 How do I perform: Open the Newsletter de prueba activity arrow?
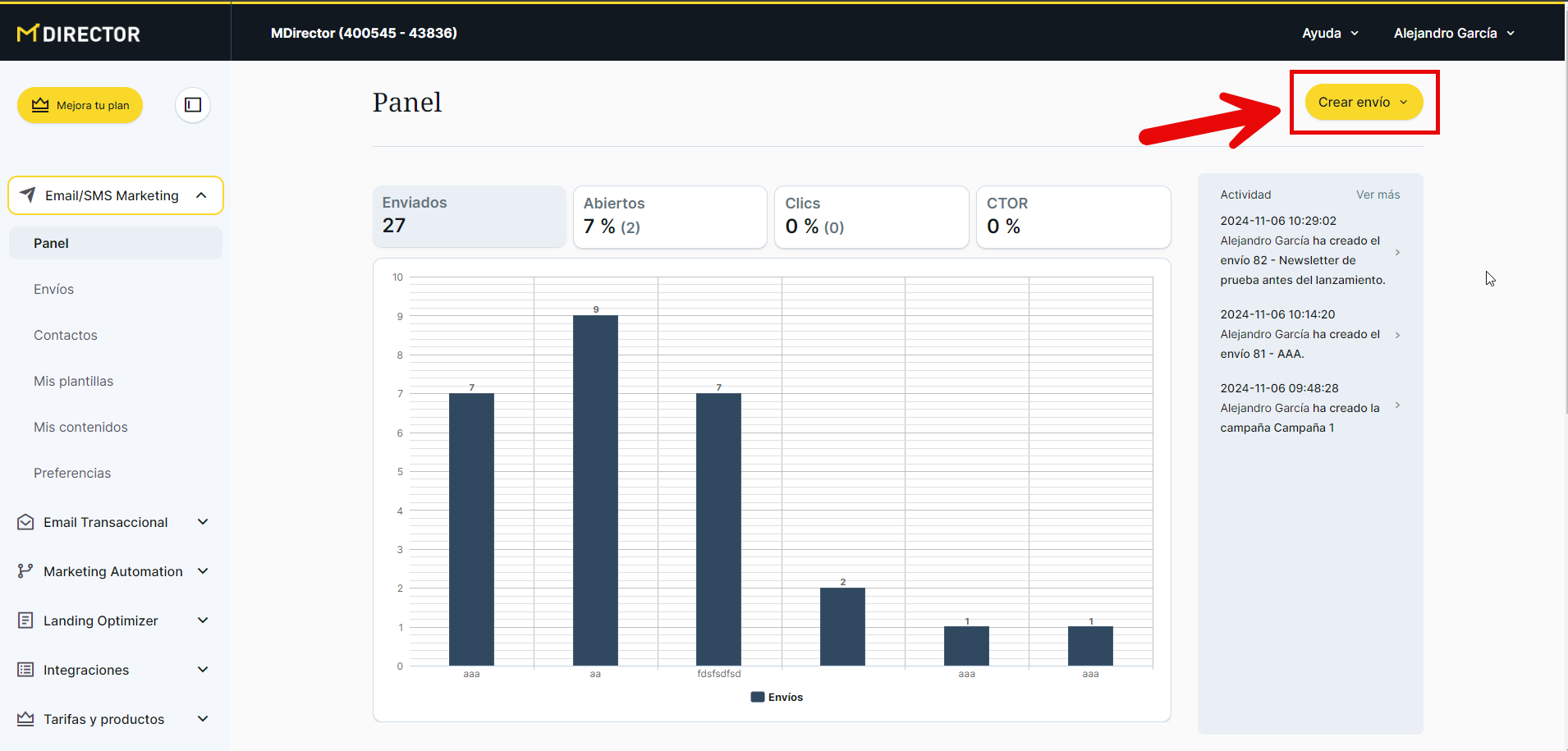(1397, 252)
